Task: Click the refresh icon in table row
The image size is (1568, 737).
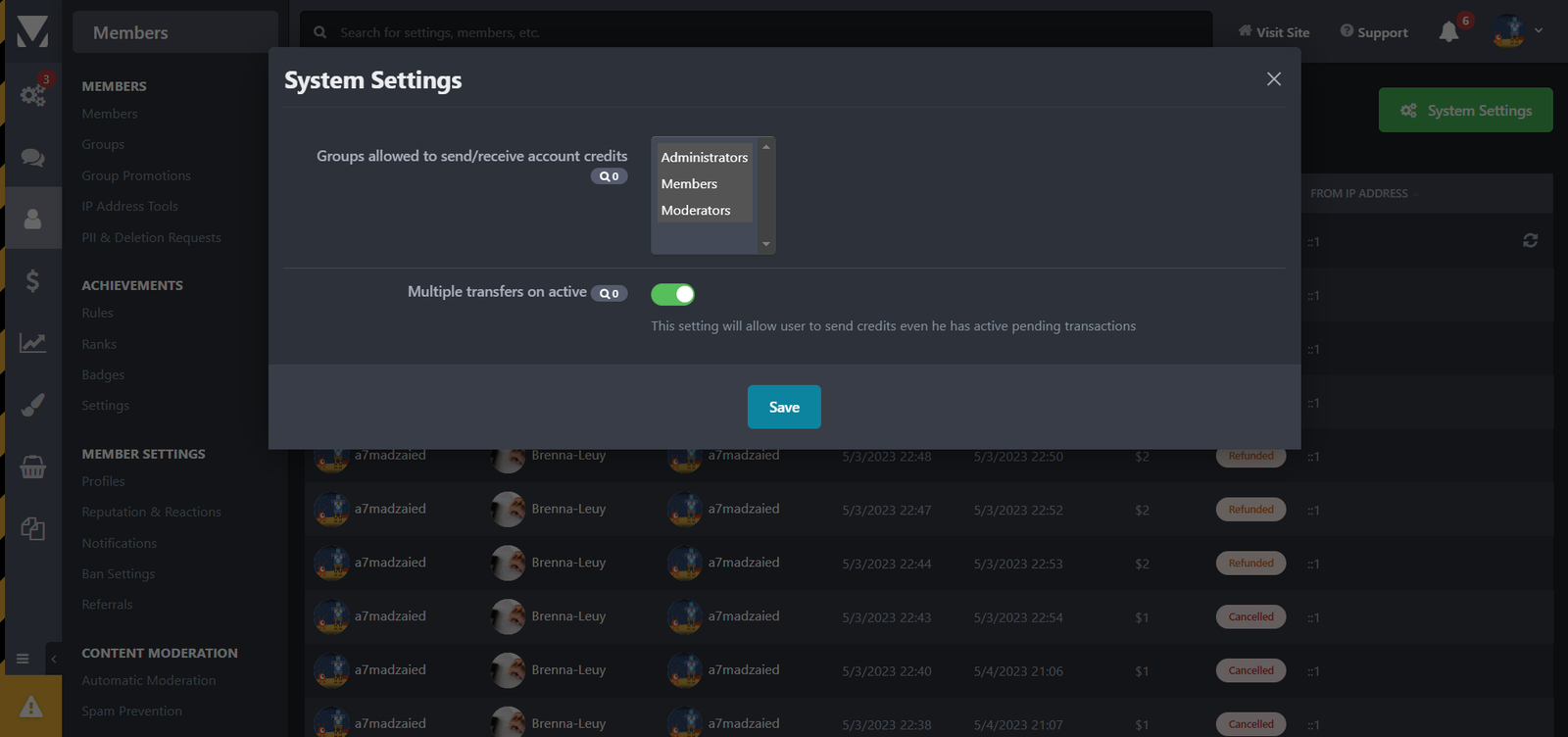Action: 1530,240
